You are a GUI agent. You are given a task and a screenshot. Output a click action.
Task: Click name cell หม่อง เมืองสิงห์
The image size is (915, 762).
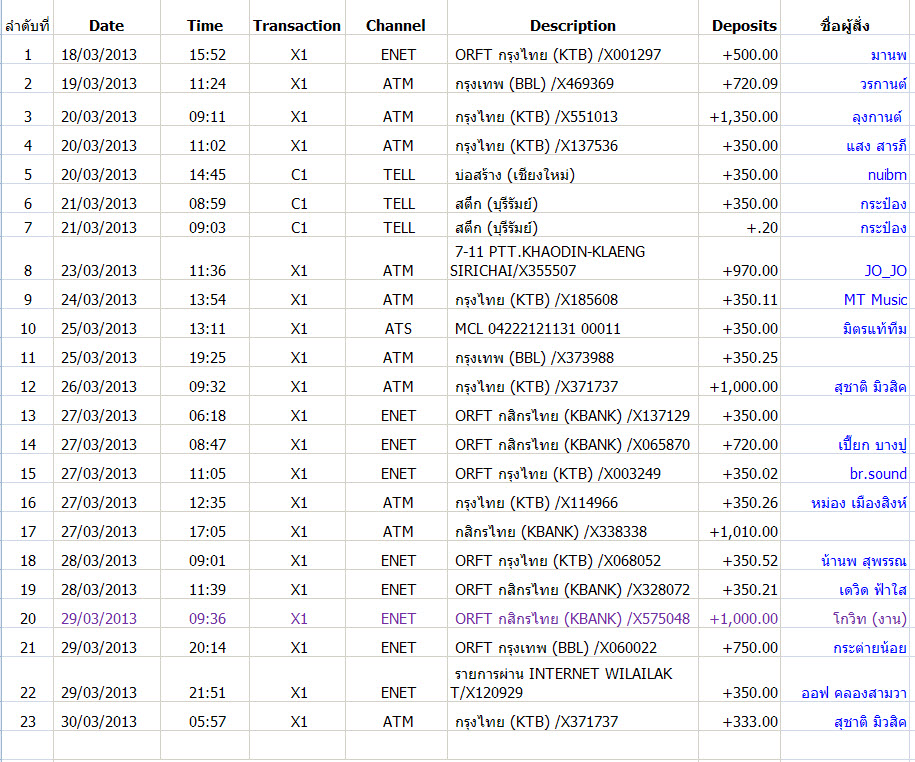859,503
